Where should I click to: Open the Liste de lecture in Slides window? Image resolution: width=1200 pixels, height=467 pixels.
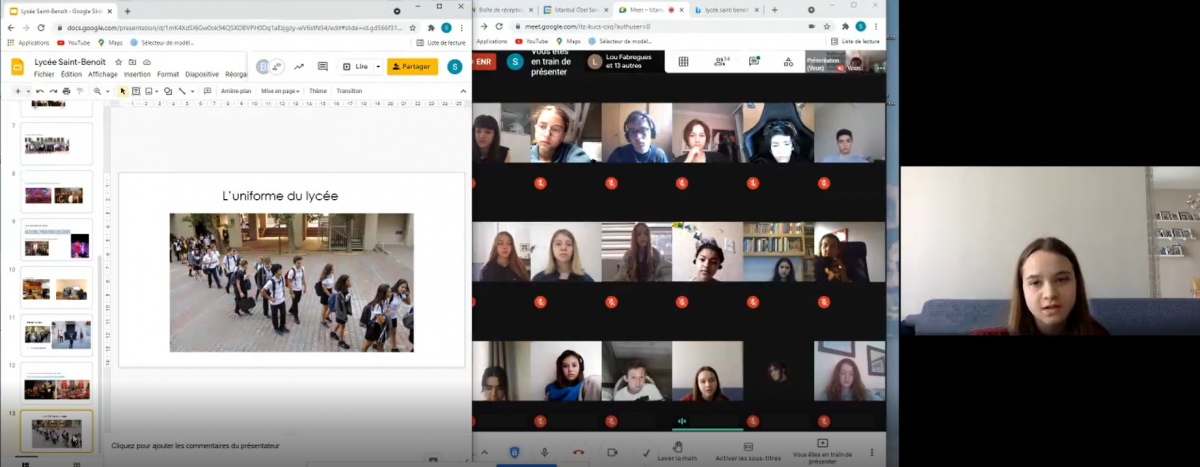point(440,42)
